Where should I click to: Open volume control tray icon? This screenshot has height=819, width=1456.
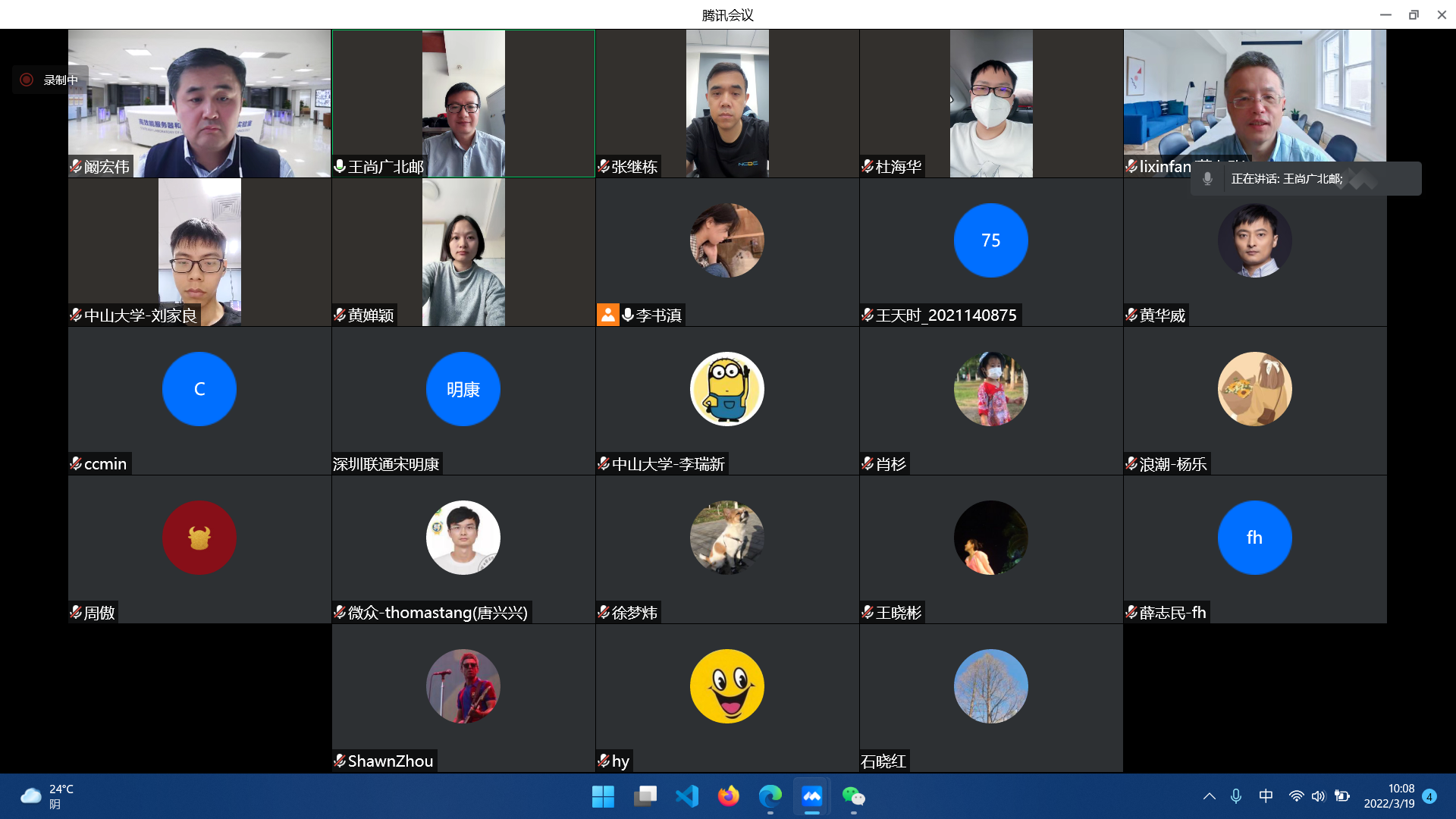pyautogui.click(x=1319, y=796)
